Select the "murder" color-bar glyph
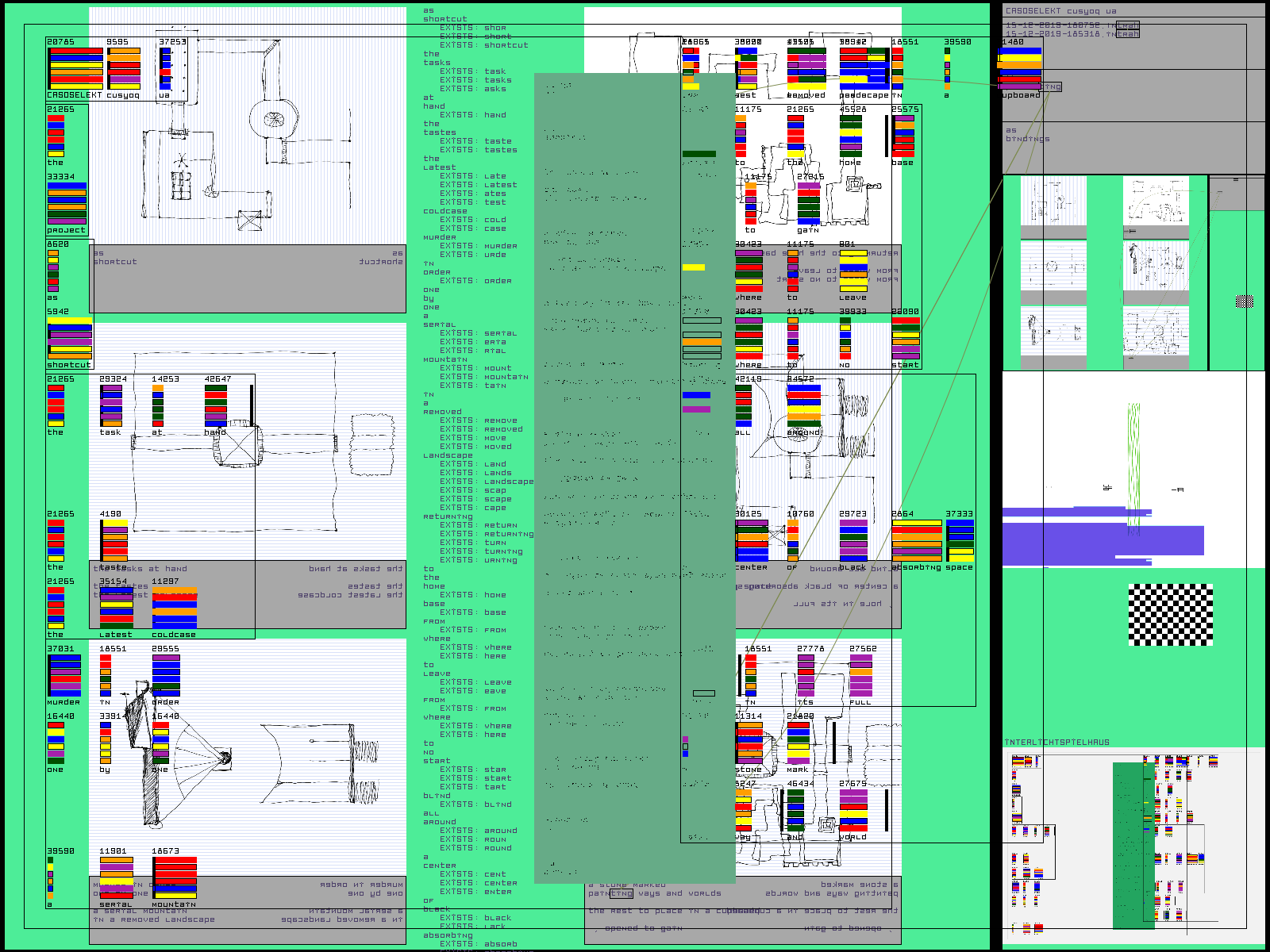Screen dimensions: 1270x952 point(64,675)
